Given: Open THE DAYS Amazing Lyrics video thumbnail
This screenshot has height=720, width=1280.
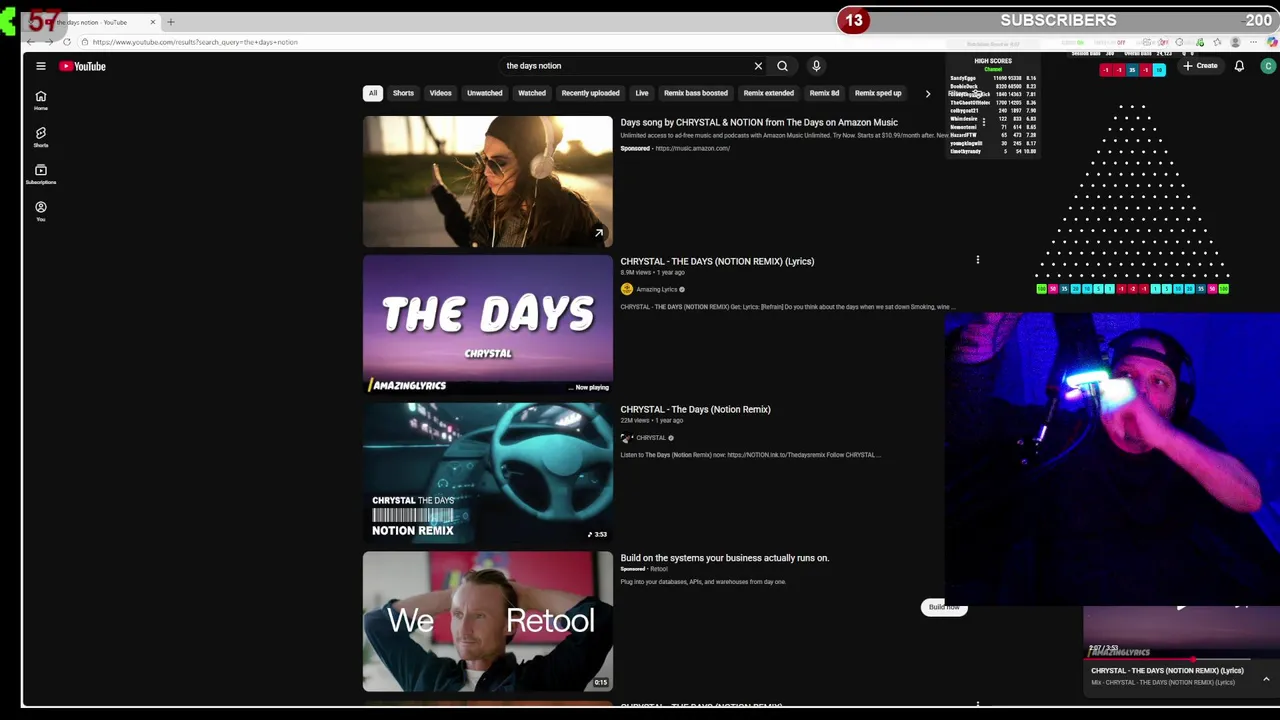Looking at the screenshot, I should 488,325.
